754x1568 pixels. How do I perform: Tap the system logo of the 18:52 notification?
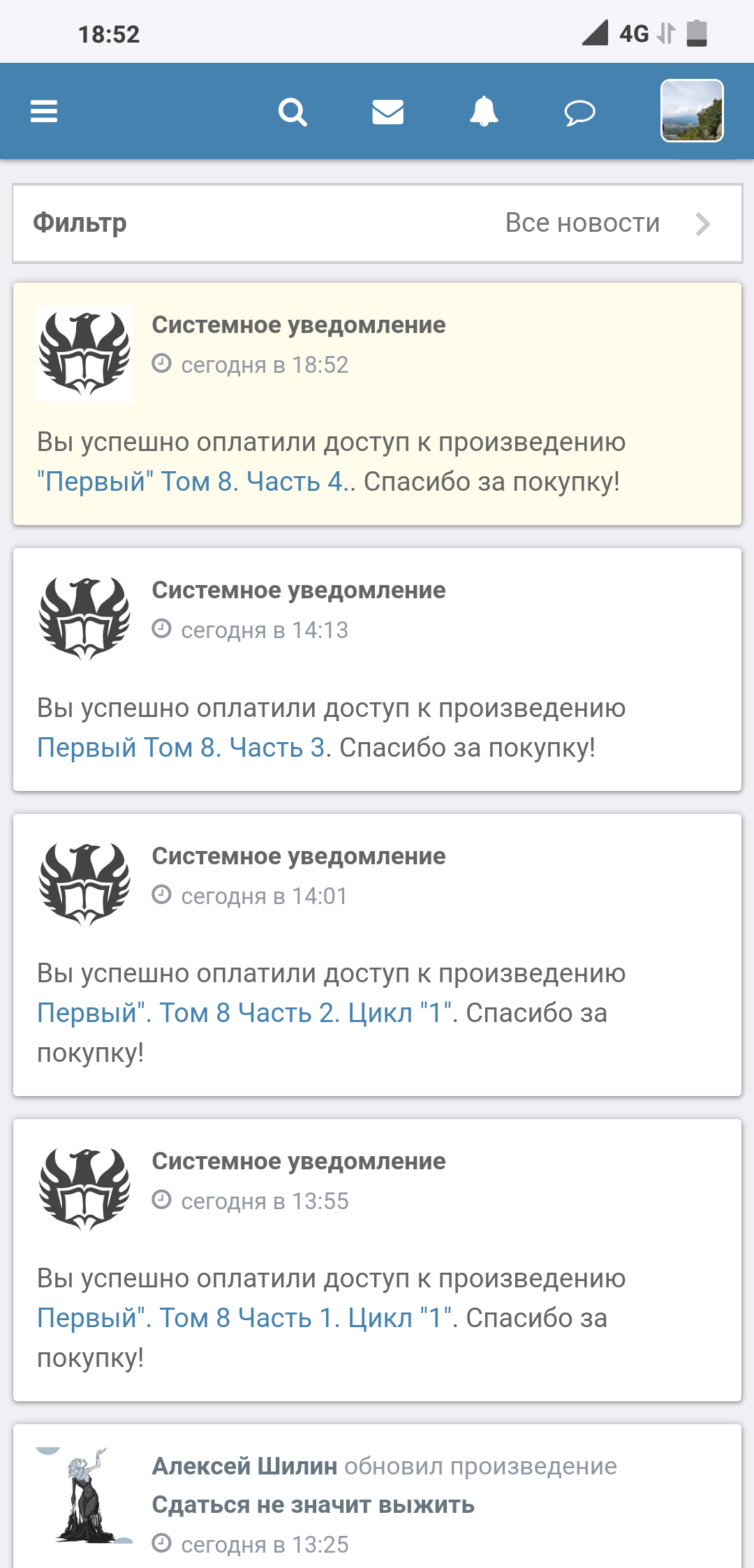[84, 353]
